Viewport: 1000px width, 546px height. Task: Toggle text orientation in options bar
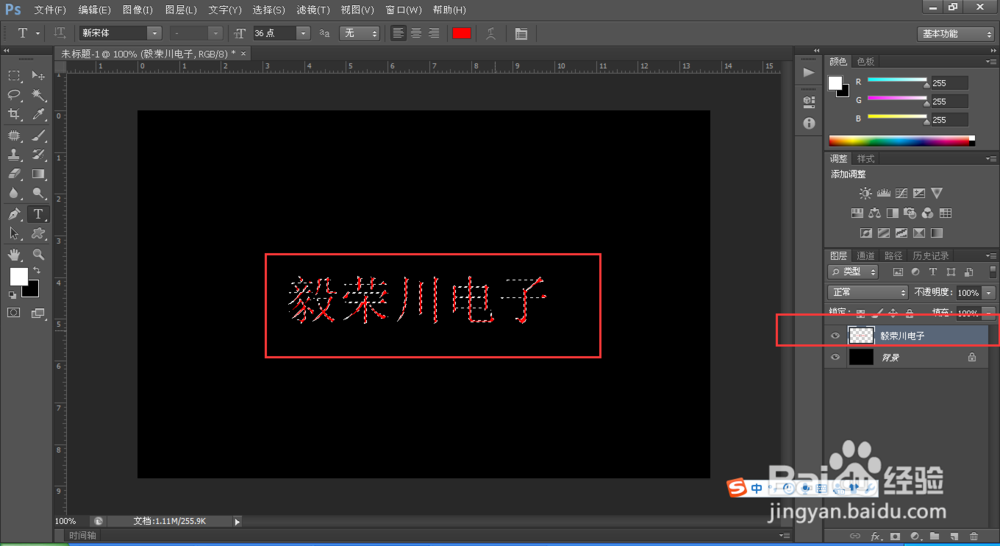coord(59,33)
